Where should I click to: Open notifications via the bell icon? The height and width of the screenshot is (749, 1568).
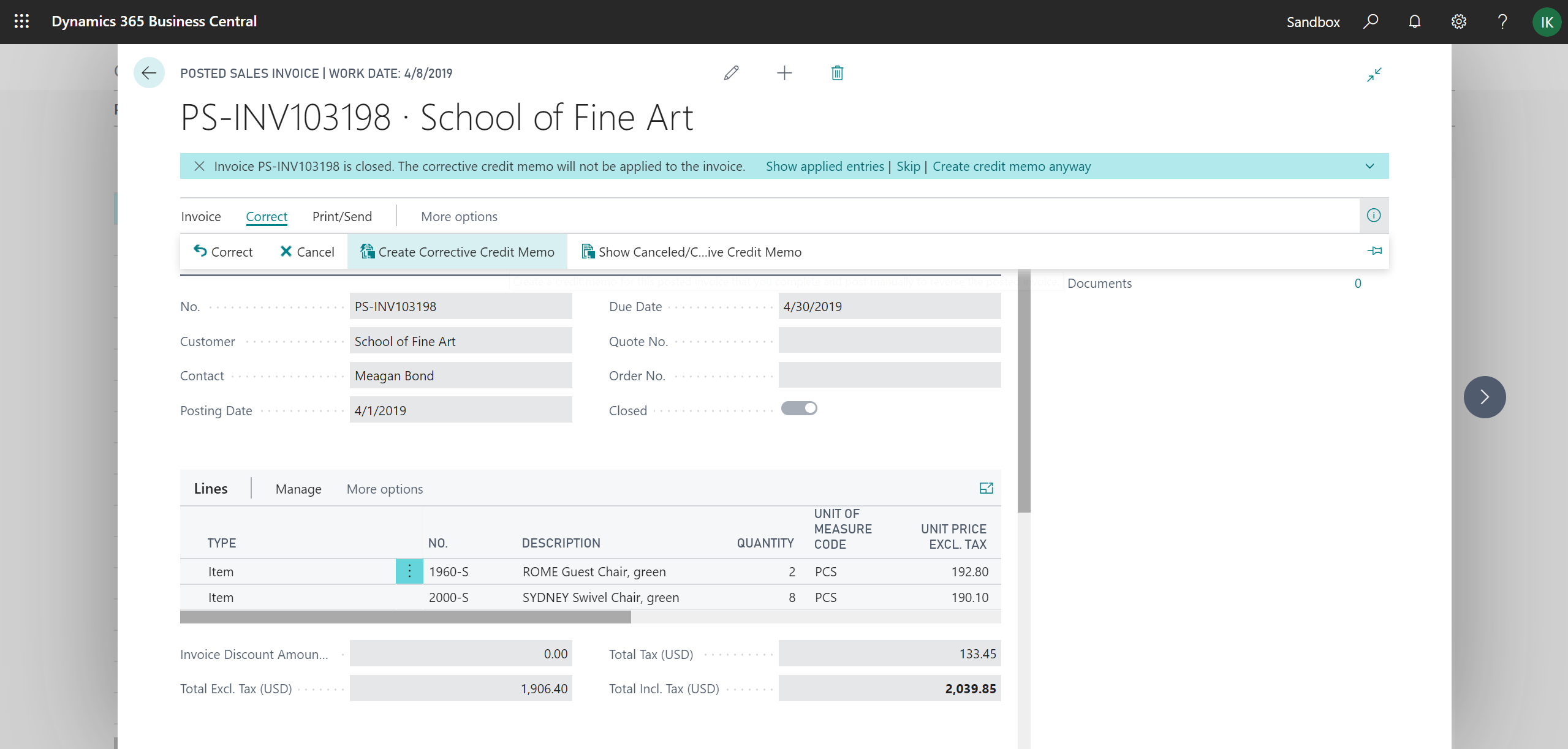click(x=1415, y=21)
